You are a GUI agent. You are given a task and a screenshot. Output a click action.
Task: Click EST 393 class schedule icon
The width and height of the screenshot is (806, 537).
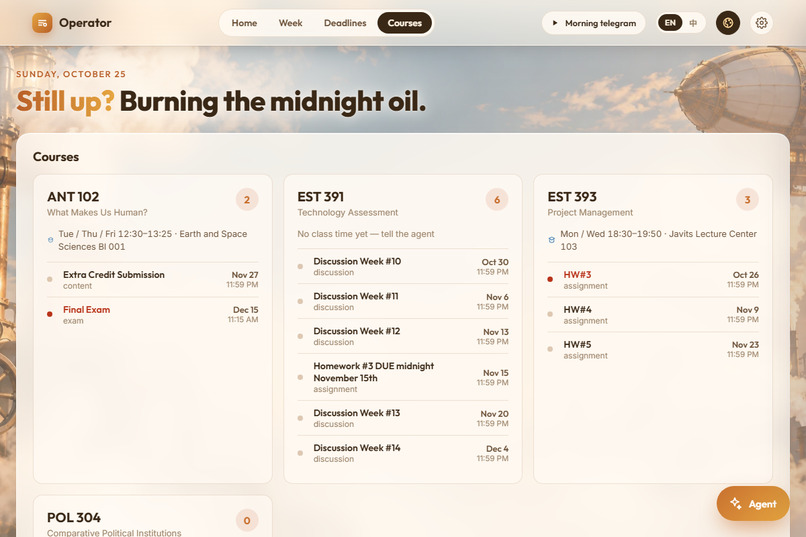(552, 240)
